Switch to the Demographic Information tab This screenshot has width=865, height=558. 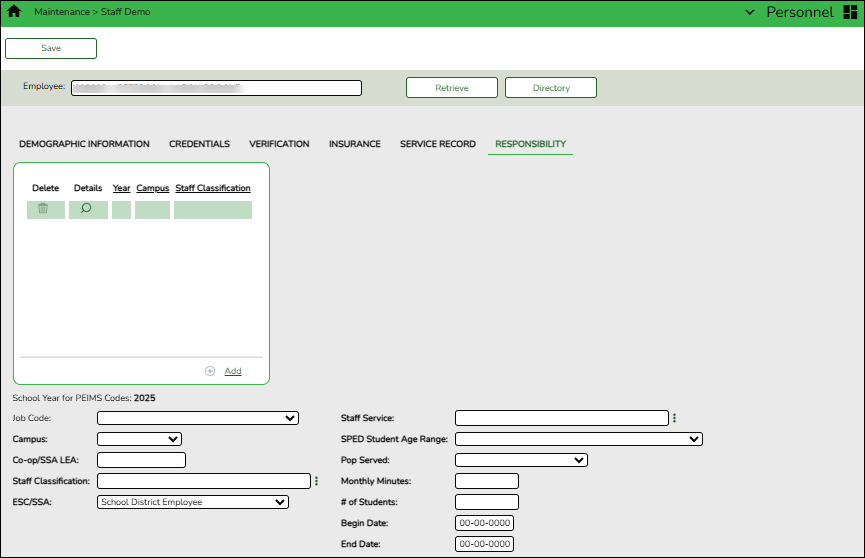pyautogui.click(x=84, y=144)
